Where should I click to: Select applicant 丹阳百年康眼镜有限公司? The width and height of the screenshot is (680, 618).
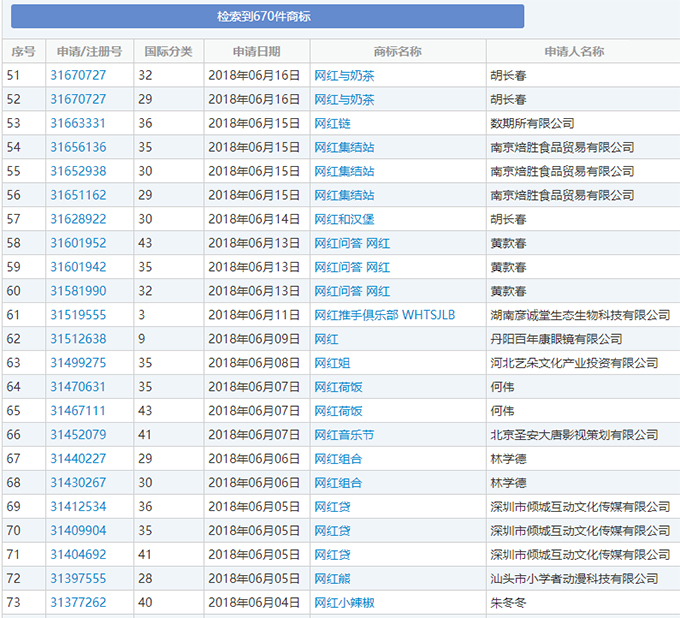(x=556, y=339)
